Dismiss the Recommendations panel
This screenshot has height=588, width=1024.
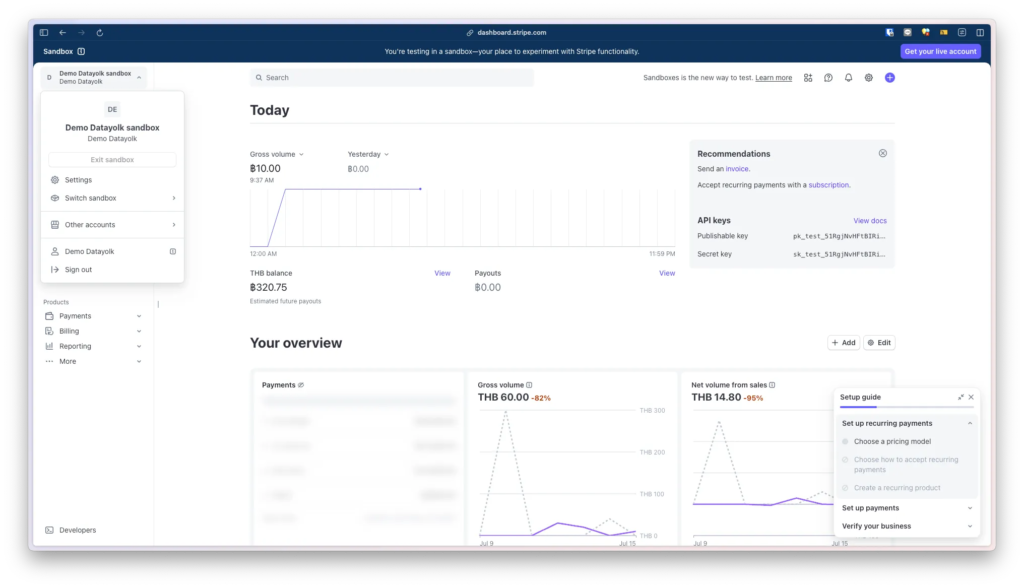click(x=882, y=153)
